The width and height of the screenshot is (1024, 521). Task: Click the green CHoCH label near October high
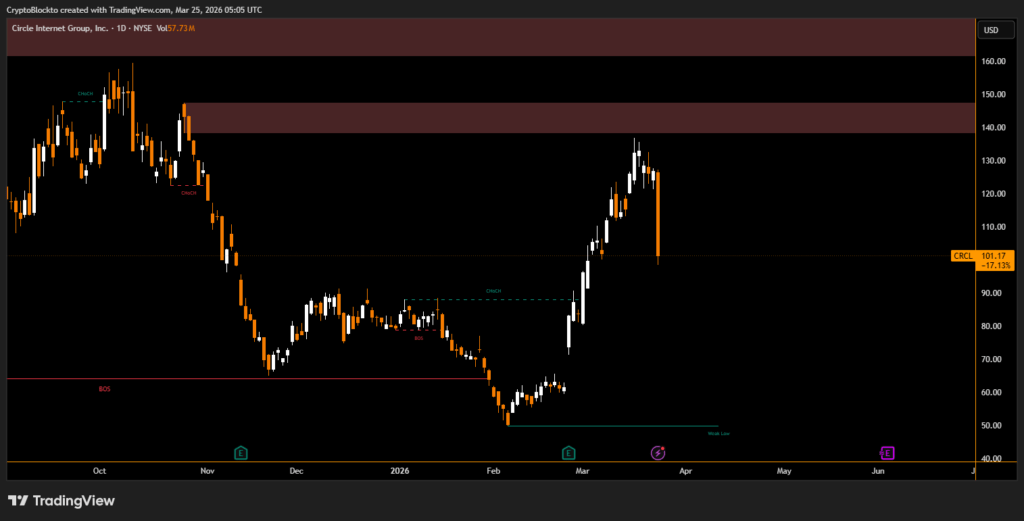click(x=85, y=94)
